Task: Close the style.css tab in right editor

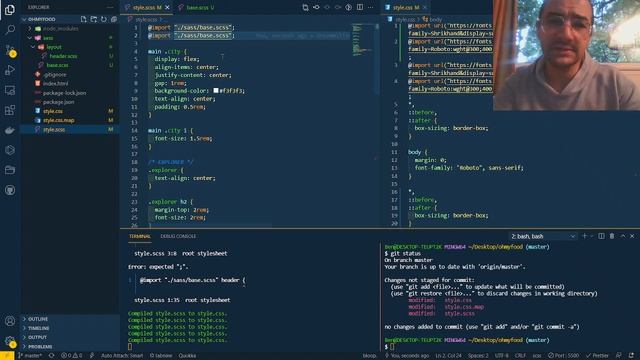Action: 424,7
